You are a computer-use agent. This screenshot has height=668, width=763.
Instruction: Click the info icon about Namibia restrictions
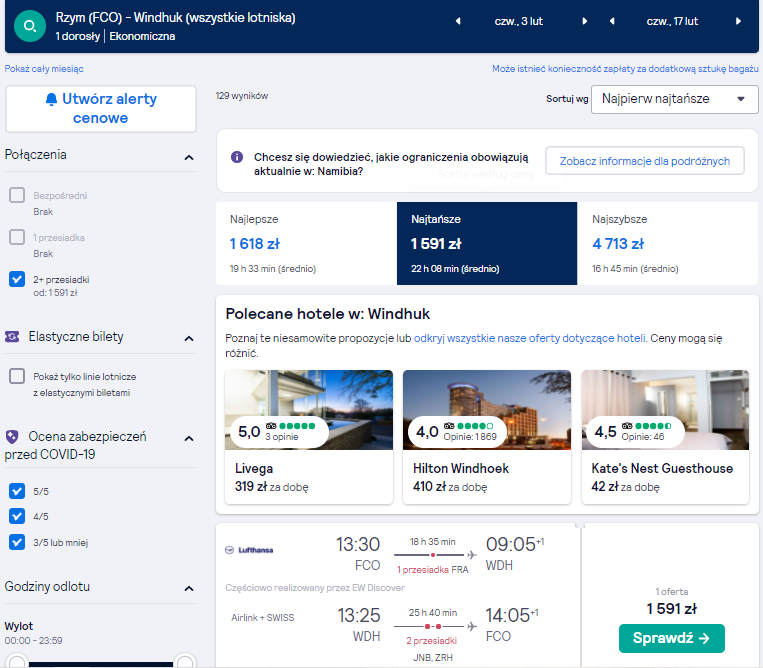click(237, 157)
